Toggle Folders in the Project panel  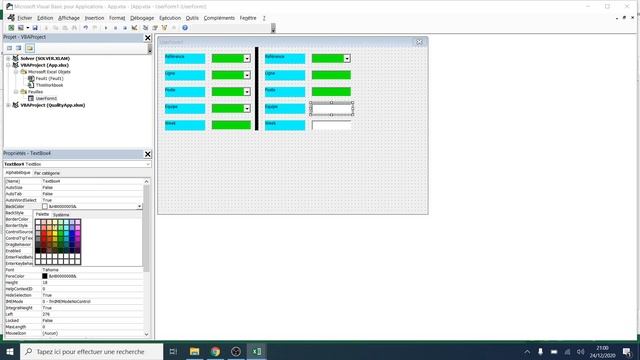click(x=30, y=48)
